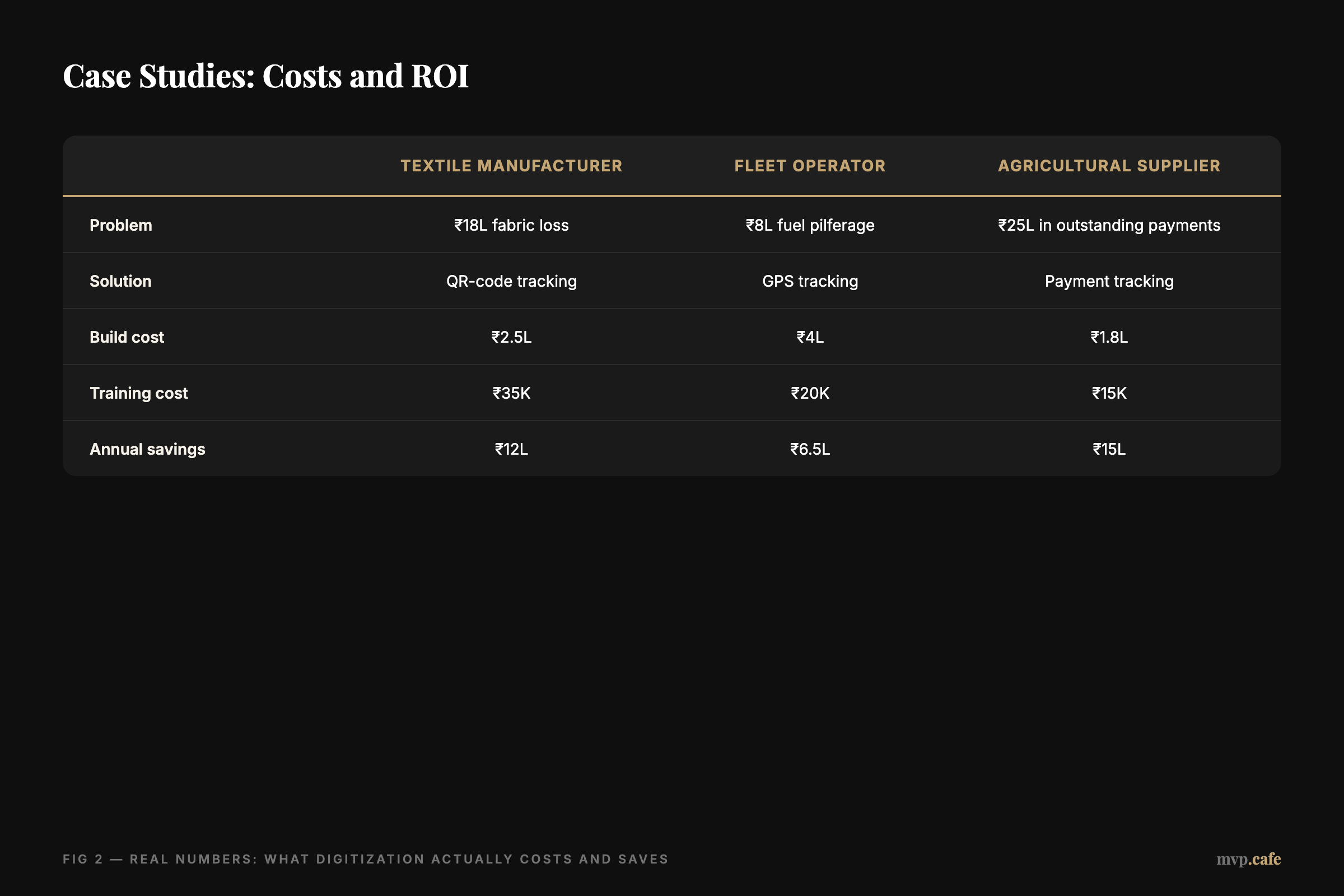Select the AGRICULTURAL SUPPLIER column header
This screenshot has height=896, width=1344.
1109,166
